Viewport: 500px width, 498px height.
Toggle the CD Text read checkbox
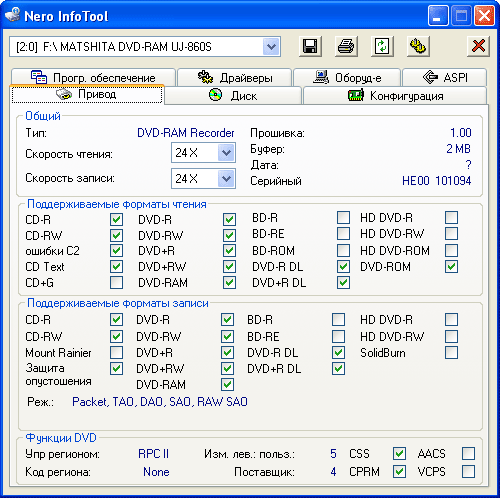[116, 267]
